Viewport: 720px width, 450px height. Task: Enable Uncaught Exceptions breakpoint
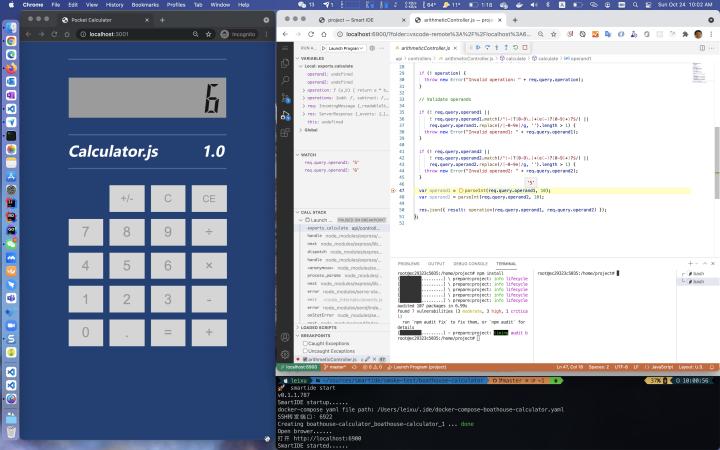306,351
